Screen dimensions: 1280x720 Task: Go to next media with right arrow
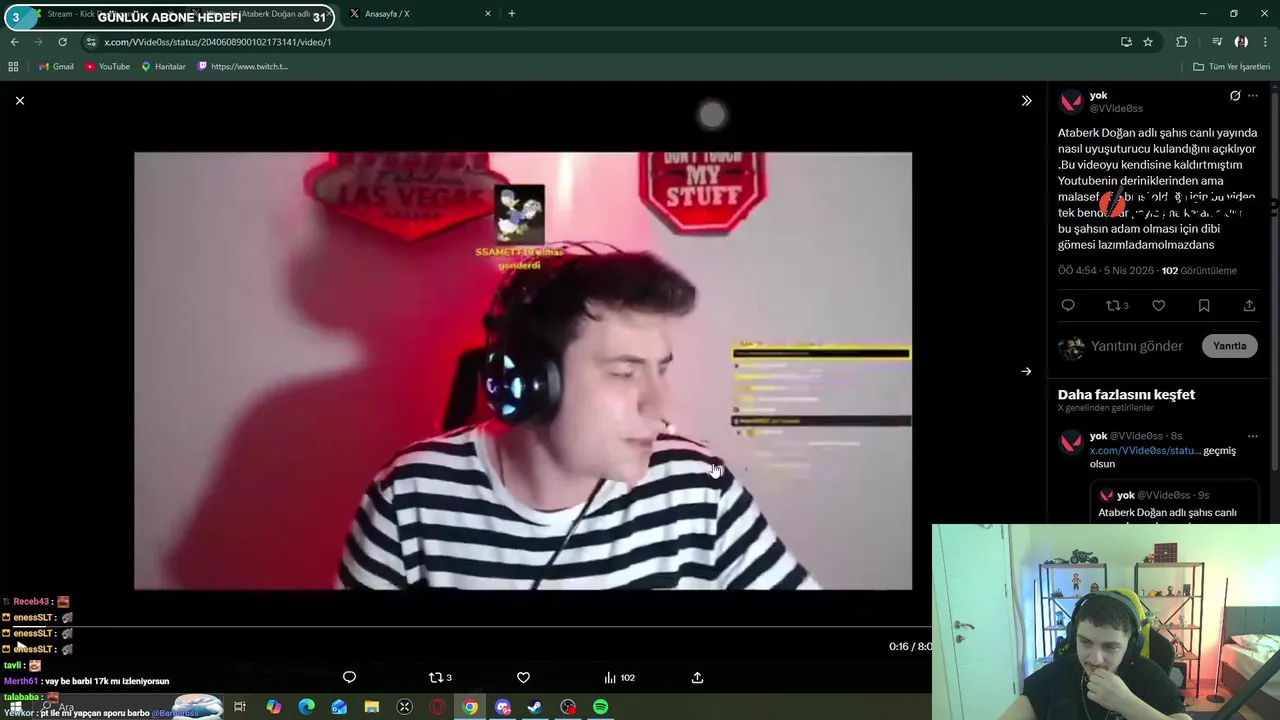point(1026,371)
